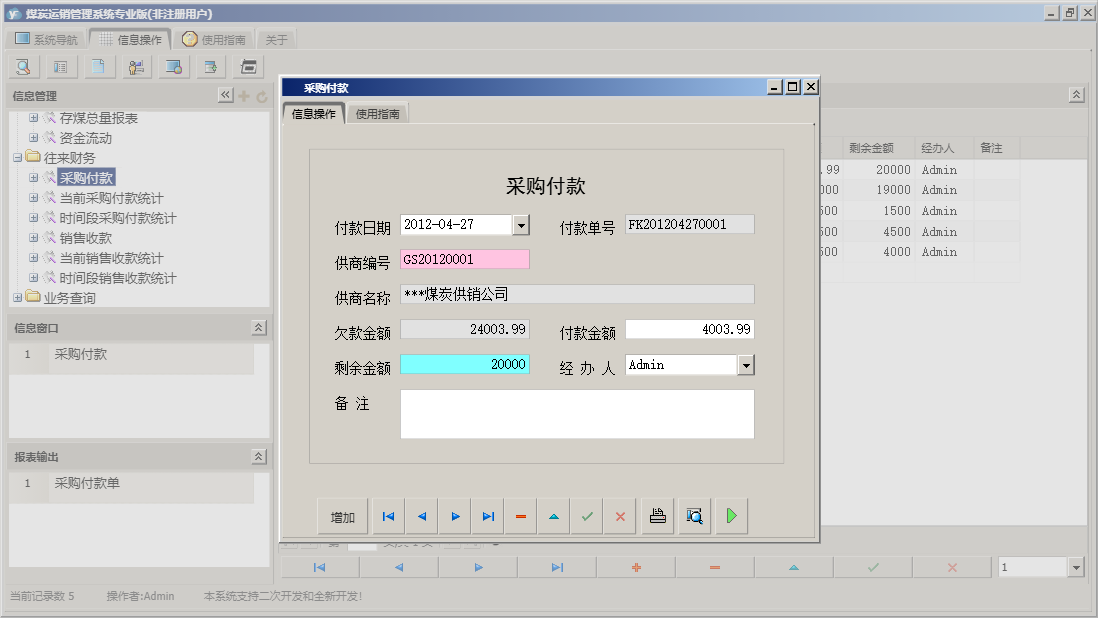Open the browser-style toolbar icon on the far right
This screenshot has width=1098, height=618.
[x=251, y=66]
